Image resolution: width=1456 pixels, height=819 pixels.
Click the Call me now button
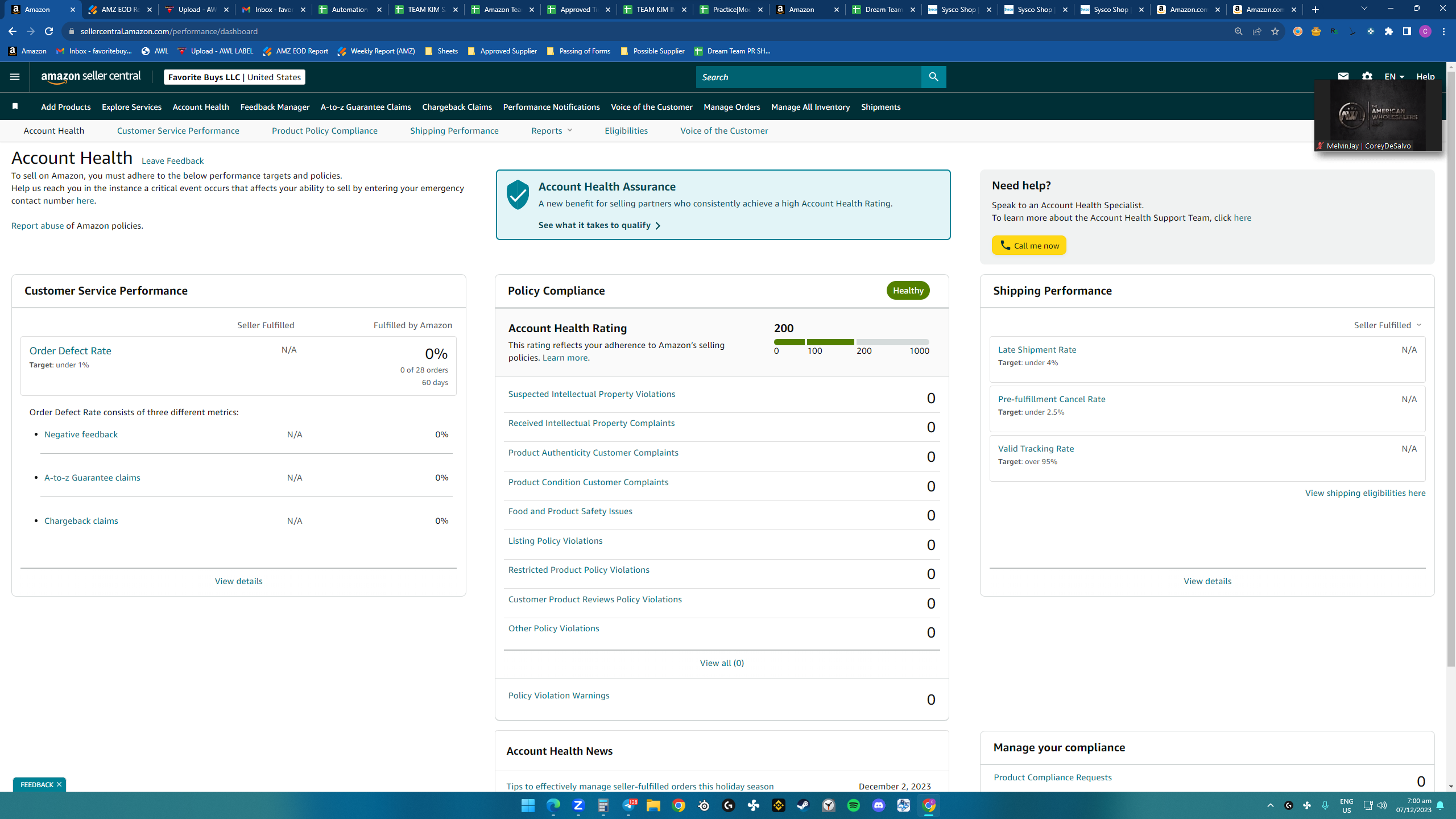click(1029, 245)
